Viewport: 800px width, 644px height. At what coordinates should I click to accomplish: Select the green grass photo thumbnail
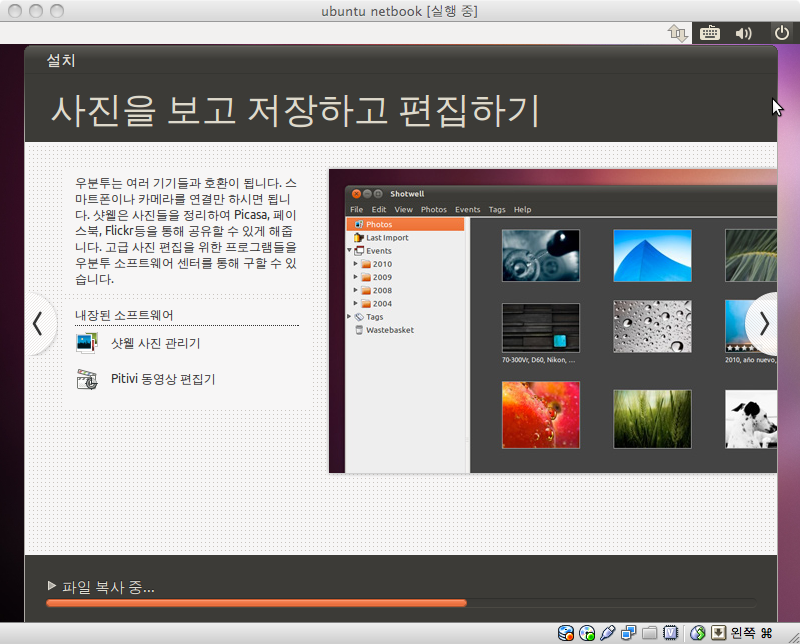coord(652,419)
